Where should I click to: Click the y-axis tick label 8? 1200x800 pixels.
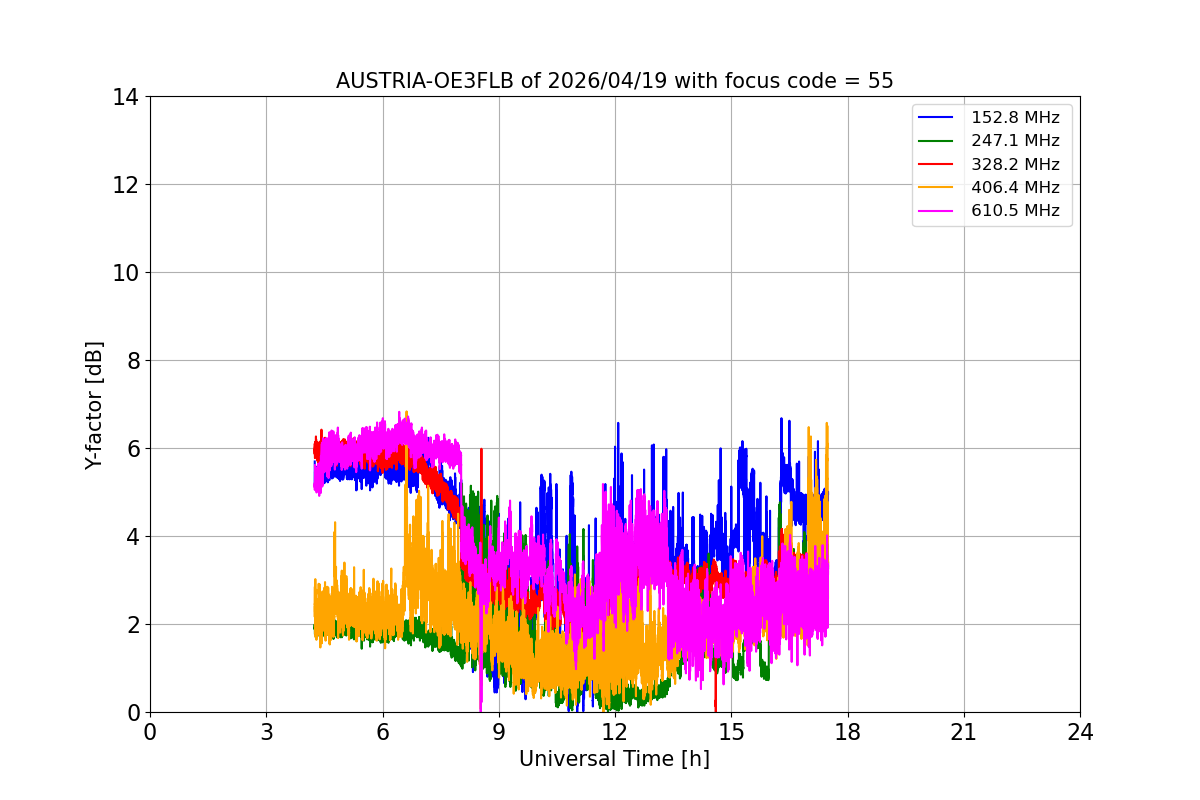(x=134, y=361)
